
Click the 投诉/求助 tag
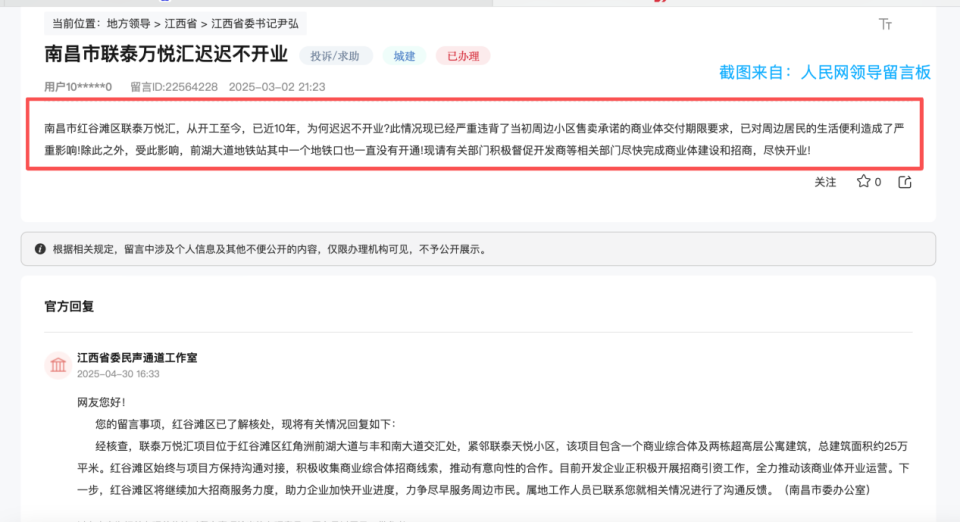point(335,56)
